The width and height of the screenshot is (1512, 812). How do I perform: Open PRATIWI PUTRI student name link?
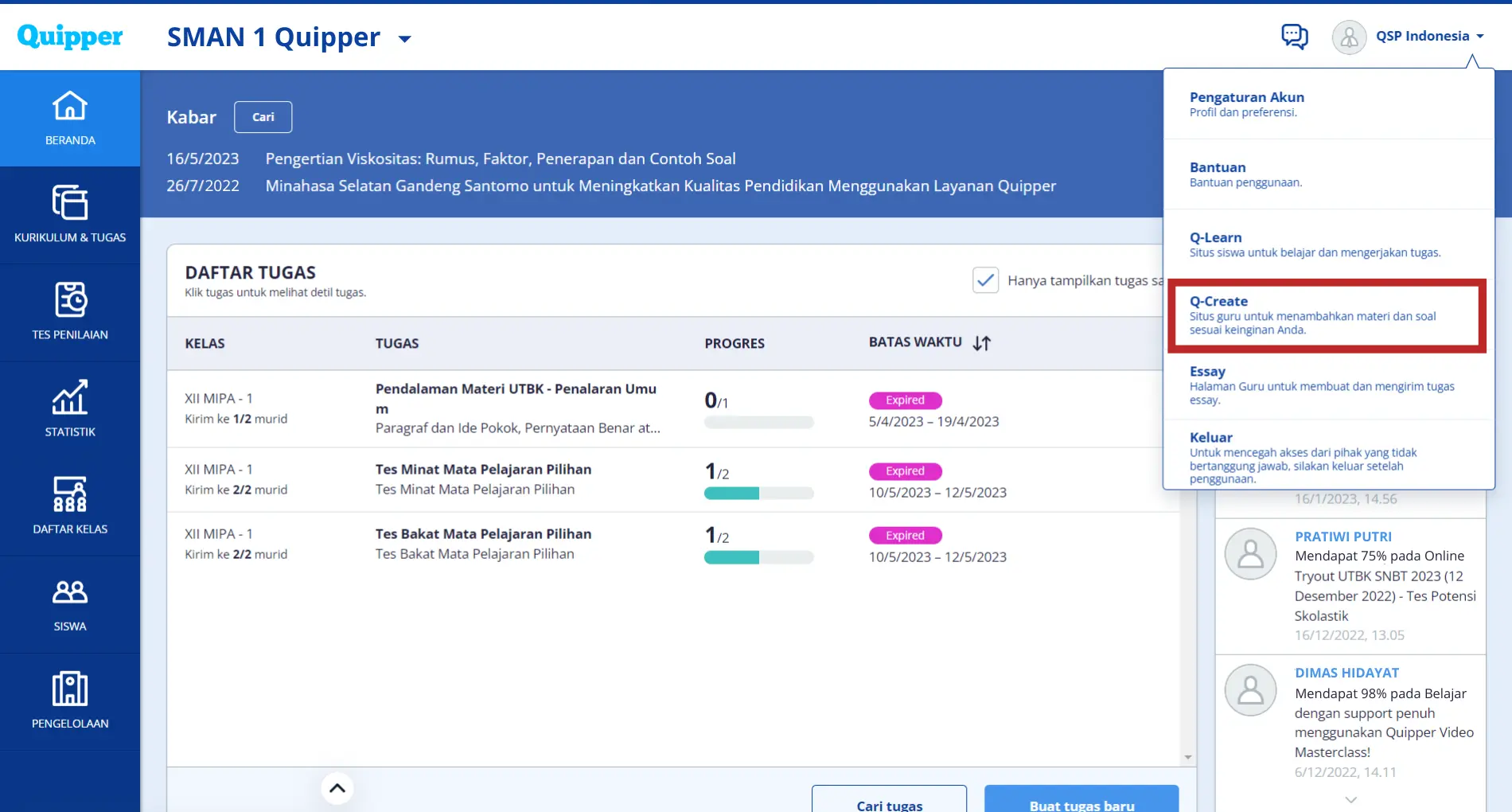point(1343,537)
